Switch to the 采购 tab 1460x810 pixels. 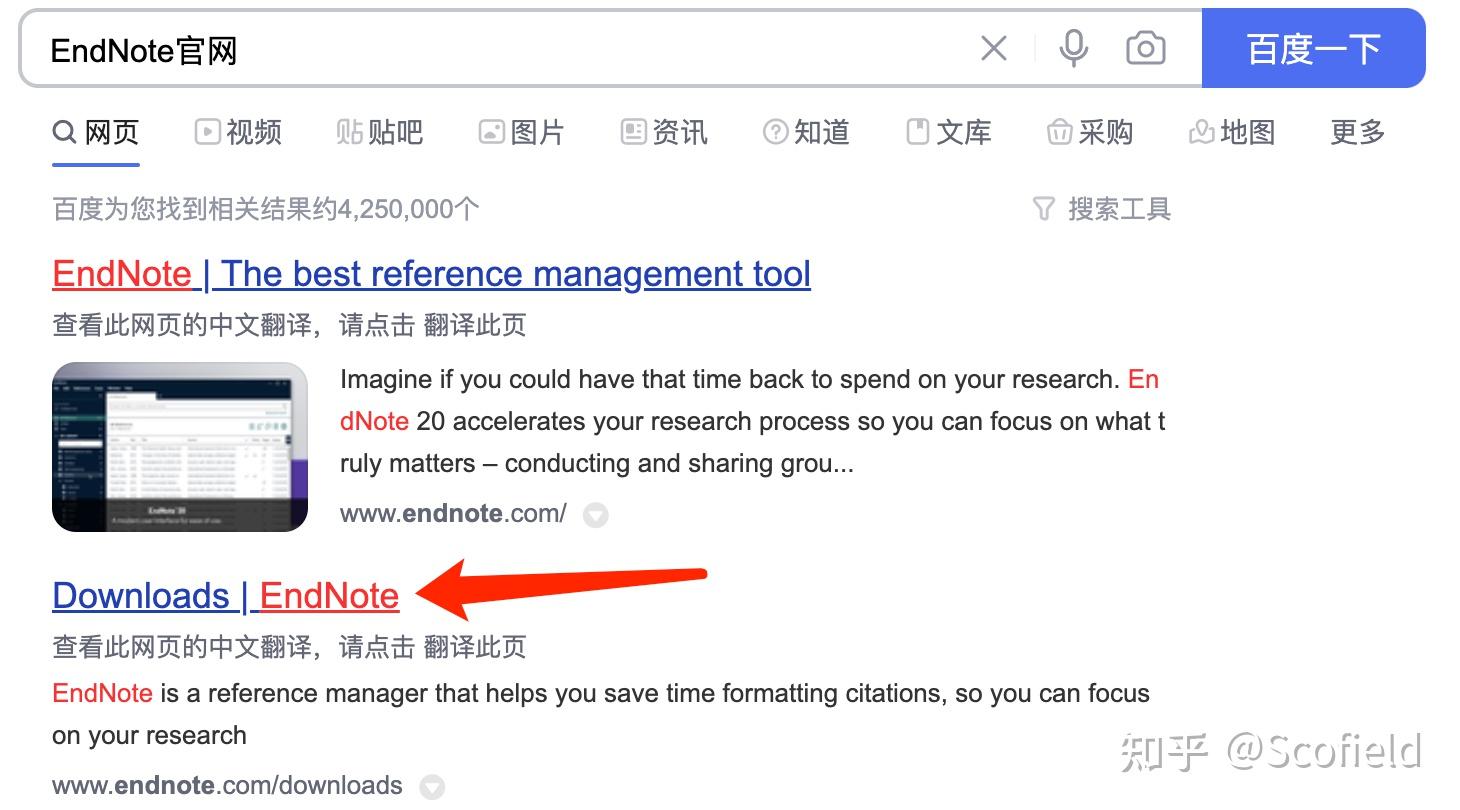tap(1090, 132)
